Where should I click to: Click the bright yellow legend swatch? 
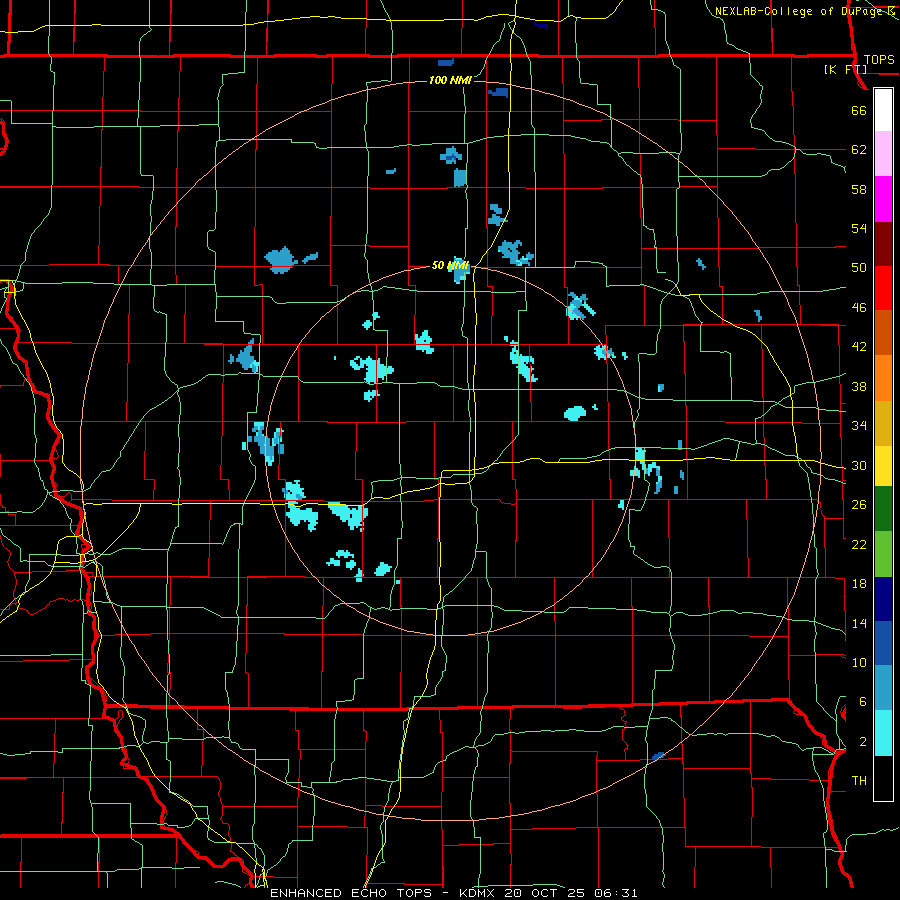pos(883,466)
